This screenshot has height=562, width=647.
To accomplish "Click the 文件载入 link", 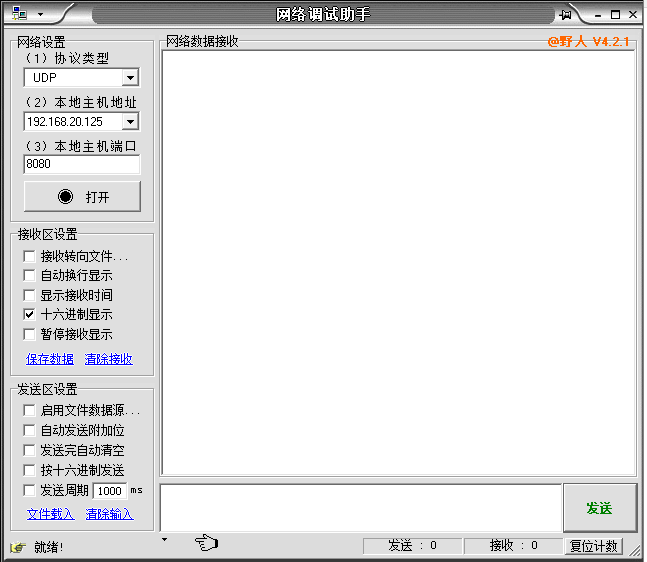I will point(51,514).
